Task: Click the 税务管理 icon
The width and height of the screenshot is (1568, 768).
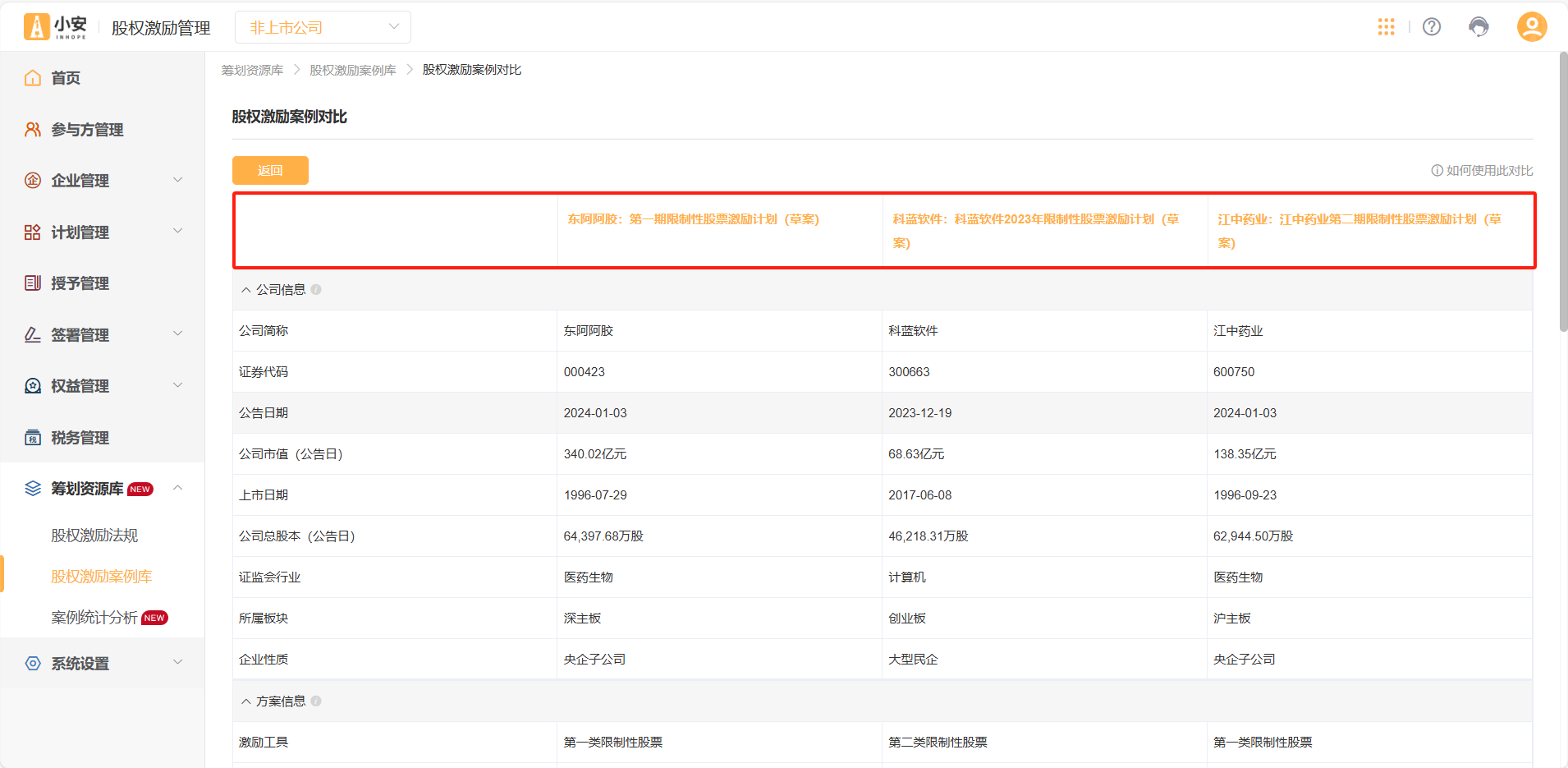Action: pyautogui.click(x=33, y=438)
